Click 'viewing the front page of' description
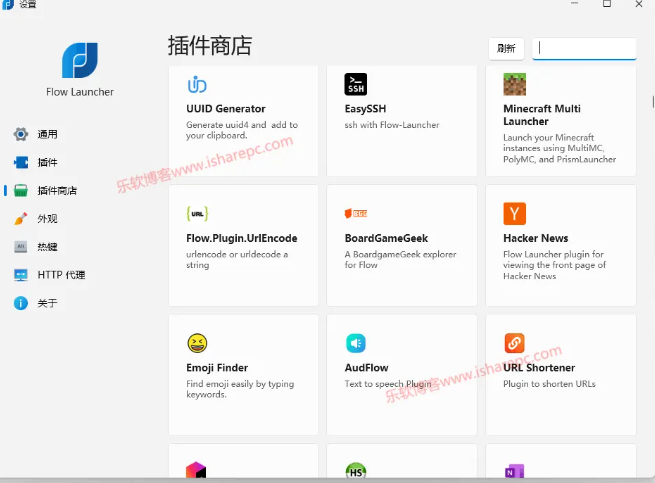 [x=554, y=265]
